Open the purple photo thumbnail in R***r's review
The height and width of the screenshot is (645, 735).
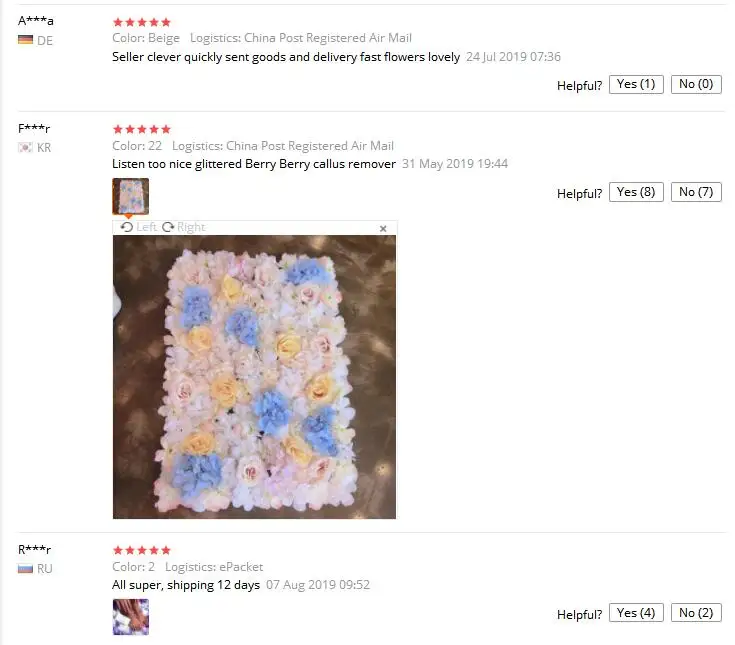(x=131, y=617)
